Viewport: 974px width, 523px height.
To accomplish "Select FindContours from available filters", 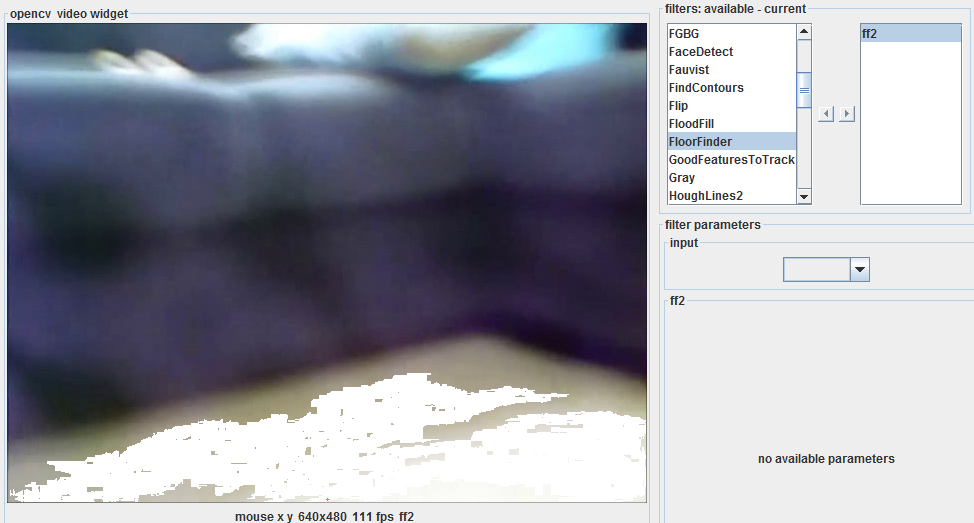I will click(x=732, y=88).
